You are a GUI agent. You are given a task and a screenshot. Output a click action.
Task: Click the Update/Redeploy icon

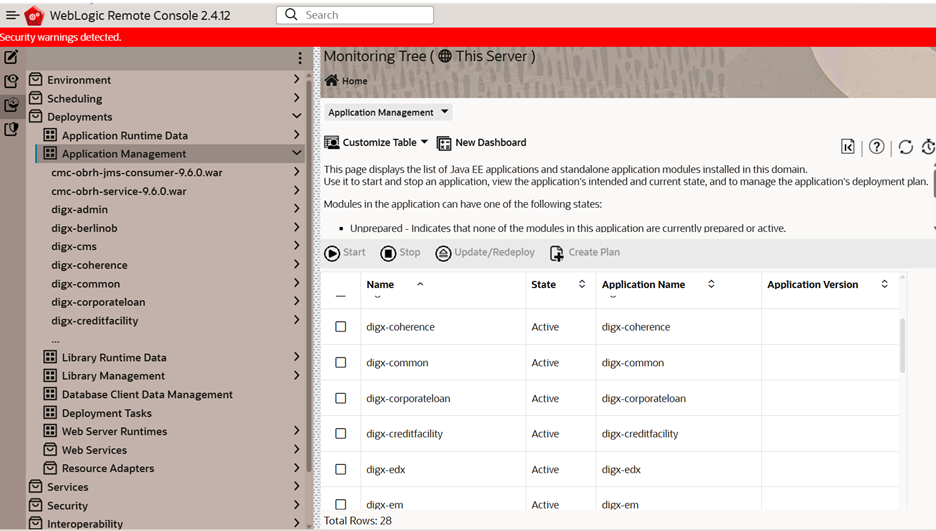443,254
